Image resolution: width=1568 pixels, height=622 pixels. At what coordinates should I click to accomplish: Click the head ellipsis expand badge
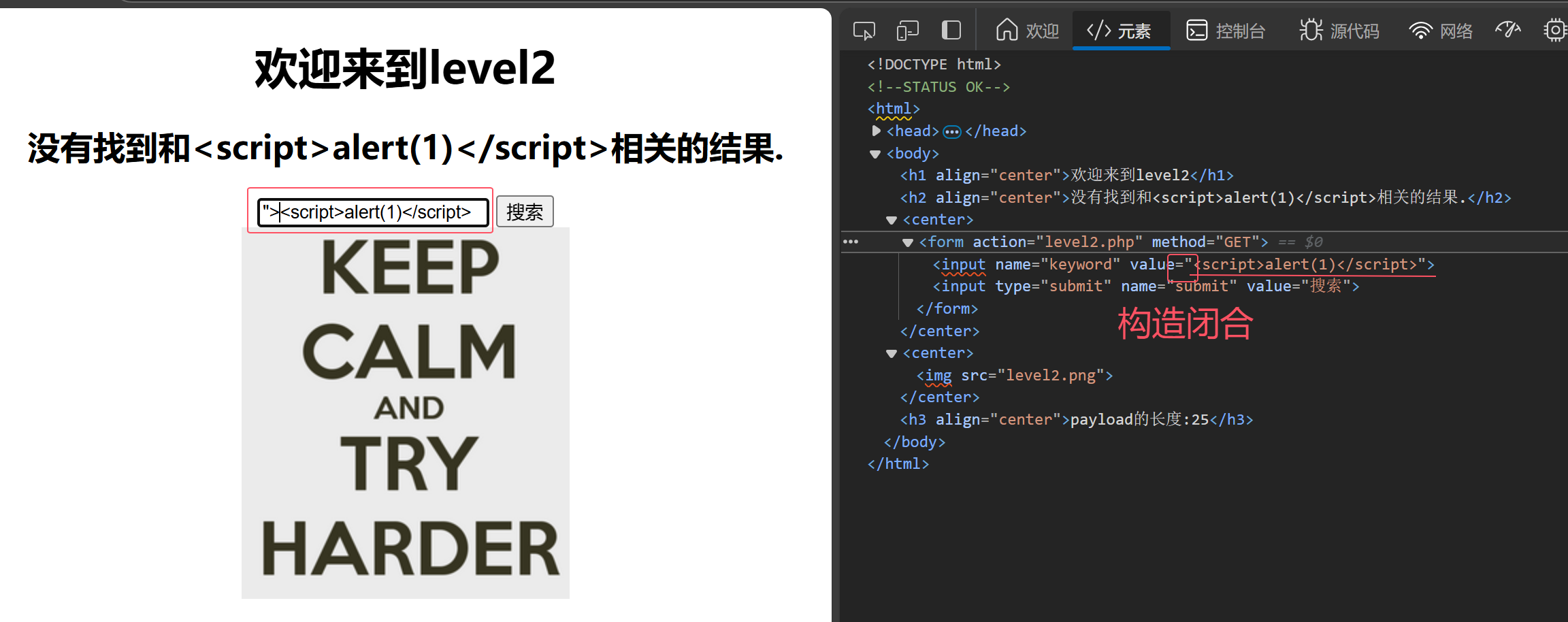pos(952,131)
